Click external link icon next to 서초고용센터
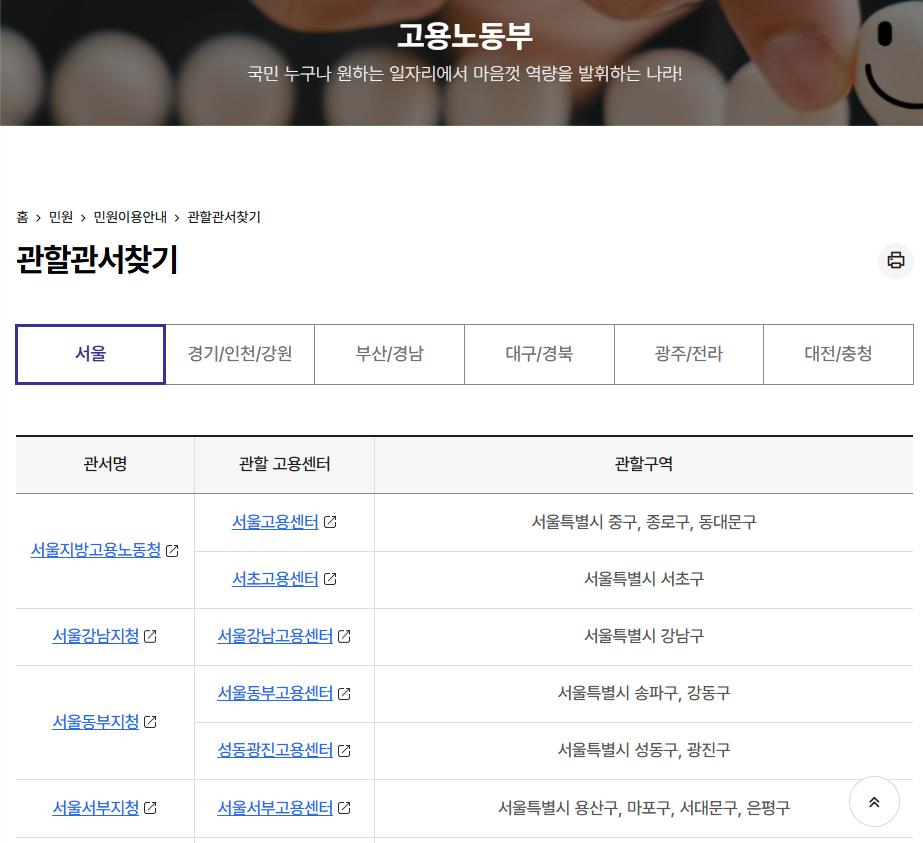Image resolution: width=923 pixels, height=843 pixels. [x=332, y=579]
